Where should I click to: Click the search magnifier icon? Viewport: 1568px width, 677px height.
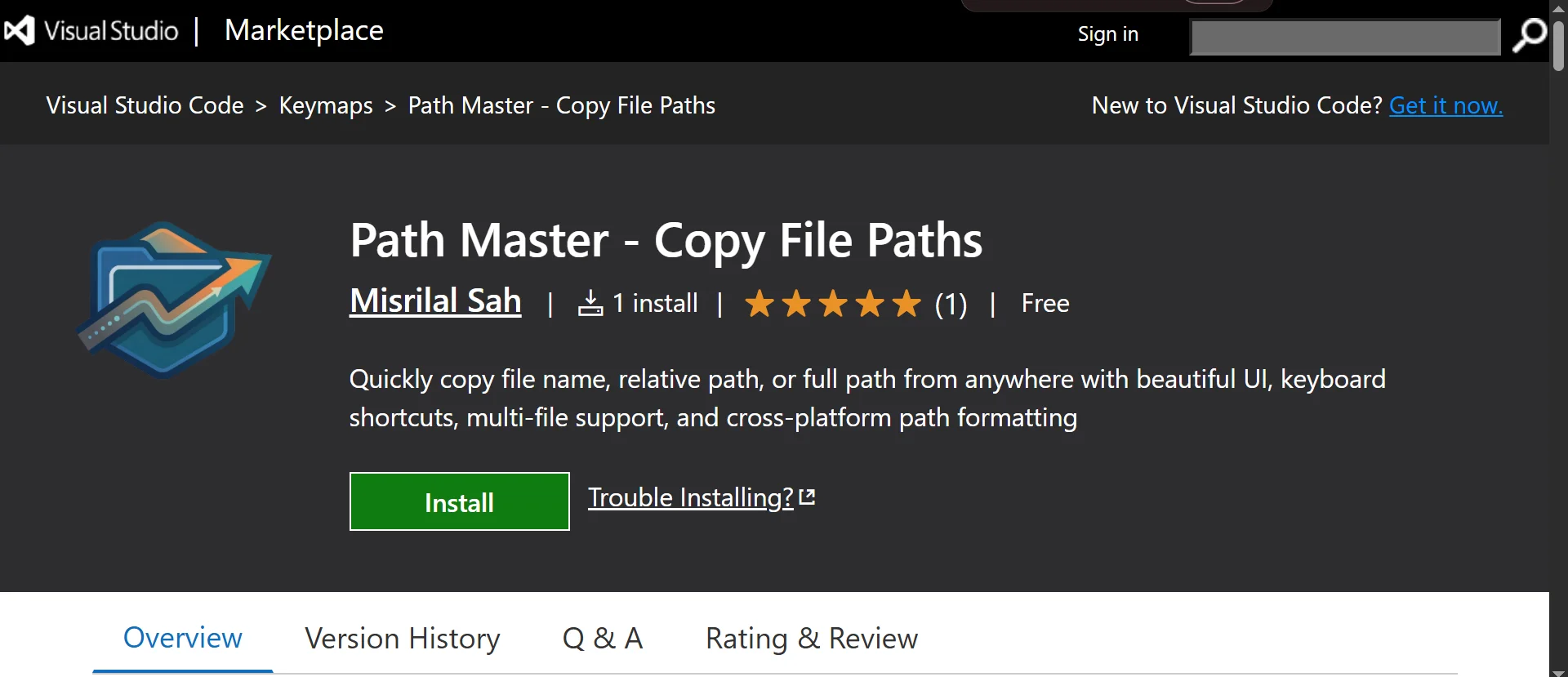[1529, 36]
